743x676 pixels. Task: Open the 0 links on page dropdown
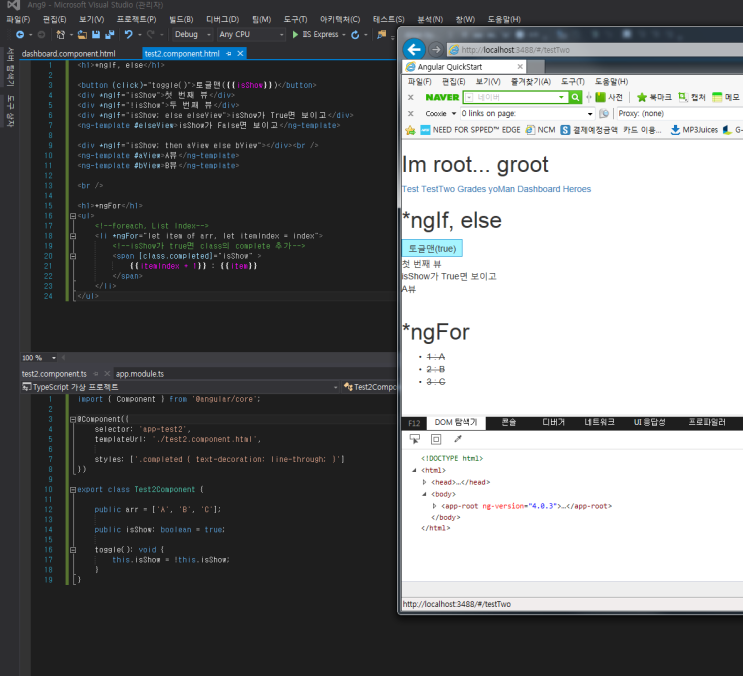[589, 114]
